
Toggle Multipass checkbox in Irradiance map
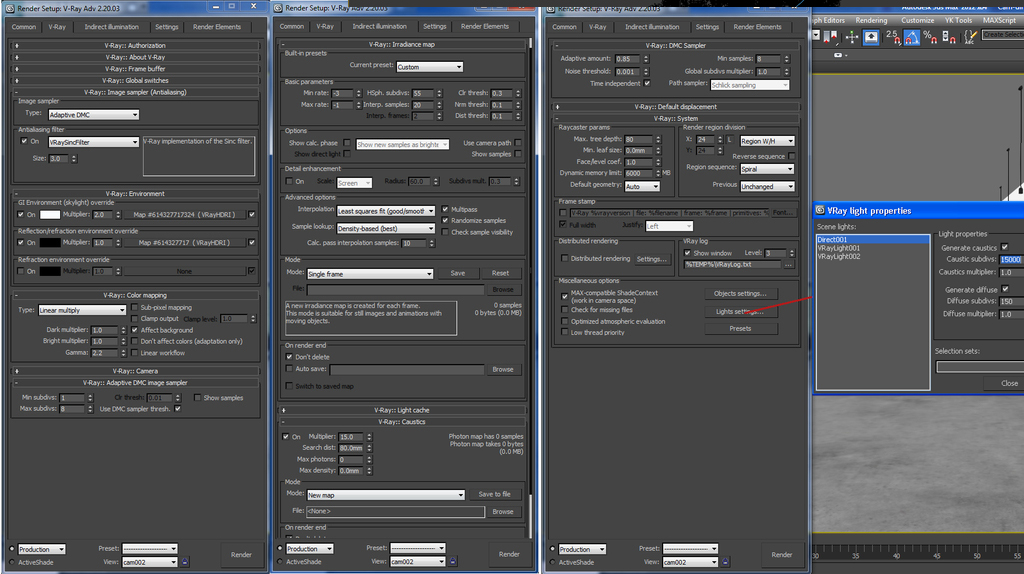tap(445, 209)
